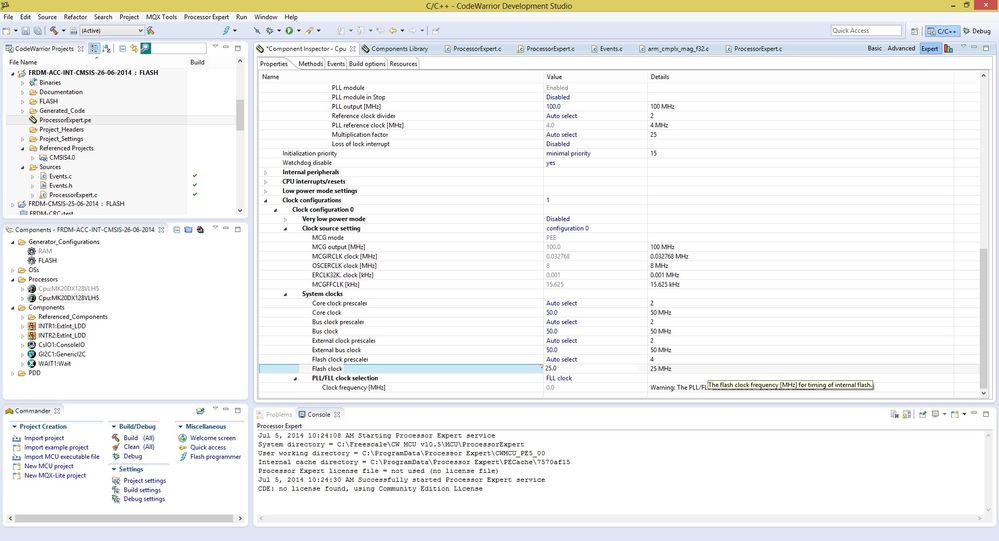
Task: Click the Run button in main toolbar
Action: coord(290,30)
